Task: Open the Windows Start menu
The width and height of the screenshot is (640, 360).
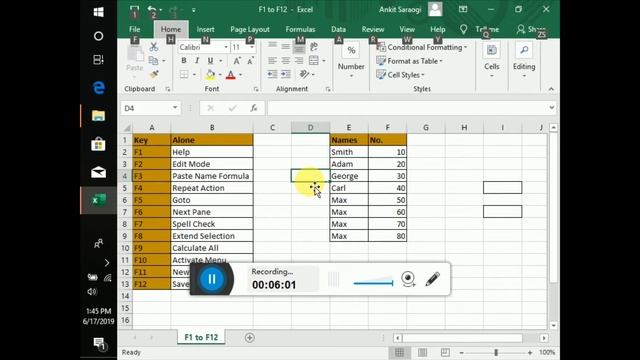Action: pyautogui.click(x=98, y=12)
